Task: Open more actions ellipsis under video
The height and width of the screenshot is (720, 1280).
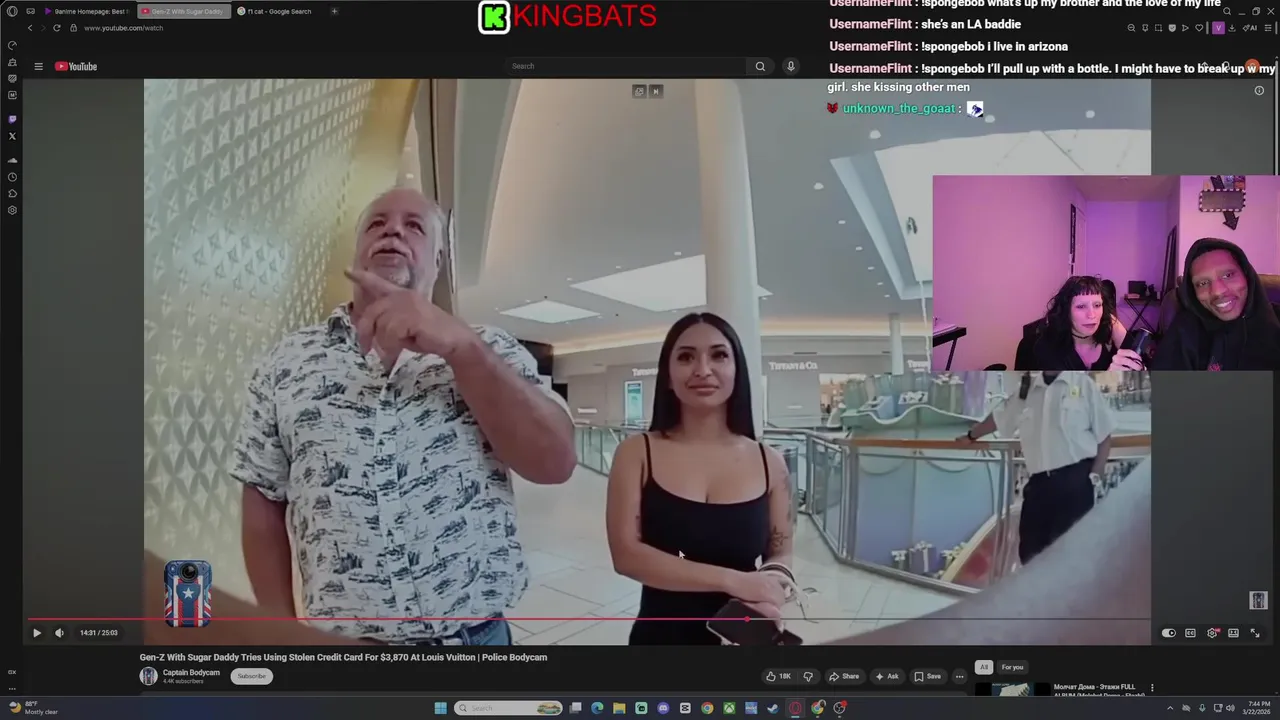Action: point(959,676)
